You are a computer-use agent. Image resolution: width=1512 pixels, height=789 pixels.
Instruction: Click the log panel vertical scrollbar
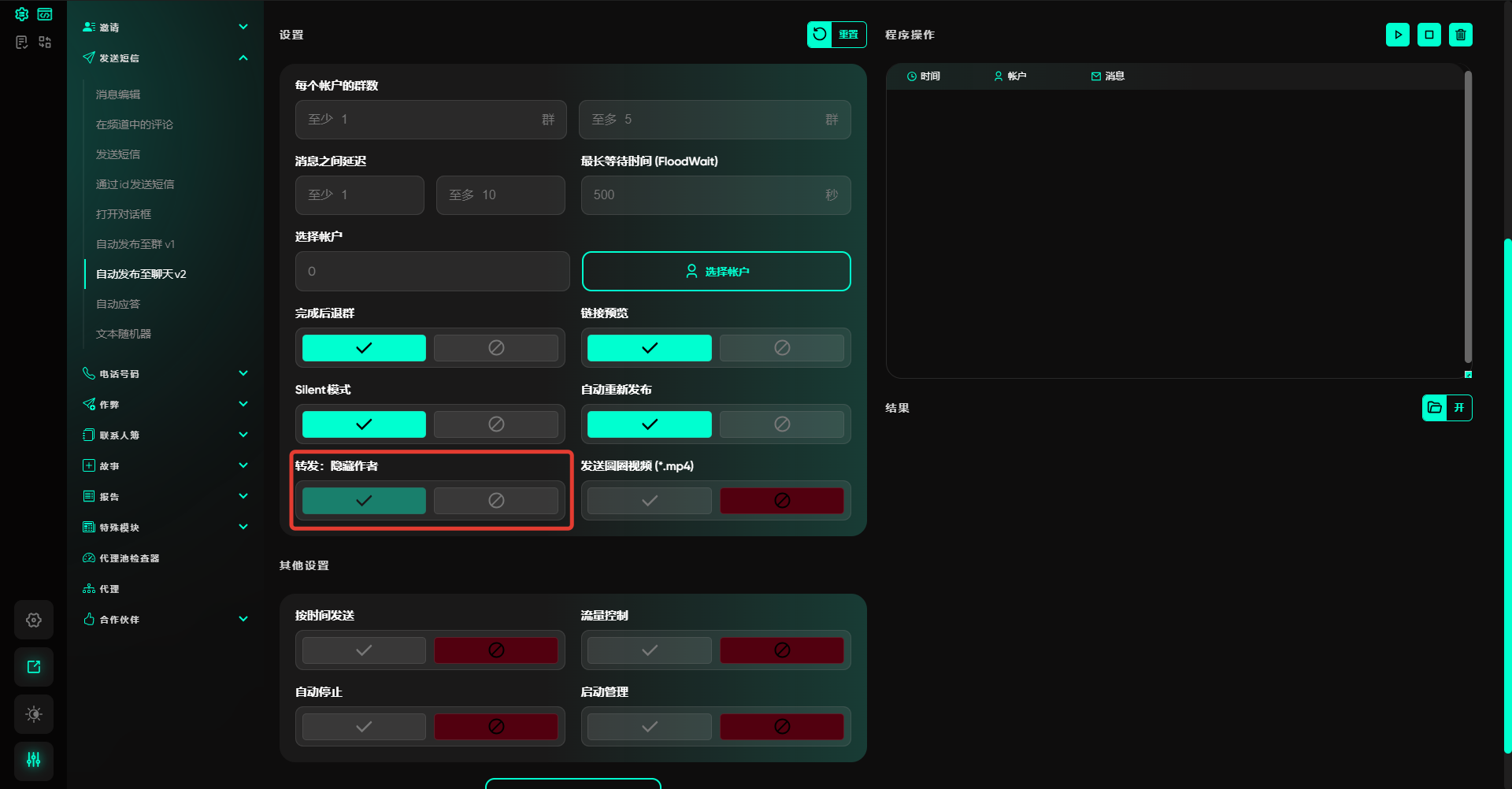tap(1468, 217)
